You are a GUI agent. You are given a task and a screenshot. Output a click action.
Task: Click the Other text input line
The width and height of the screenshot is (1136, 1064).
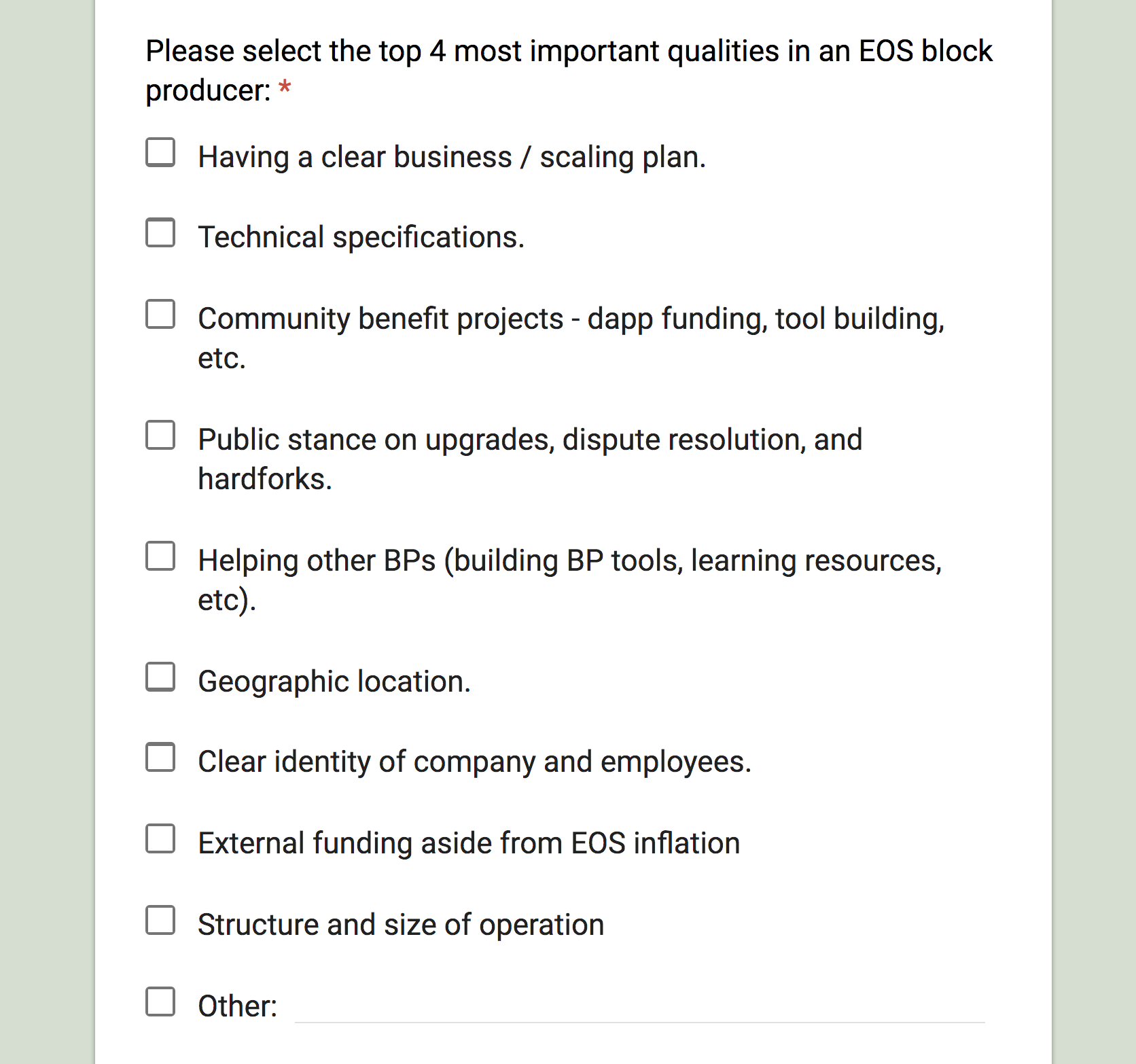click(x=639, y=1007)
